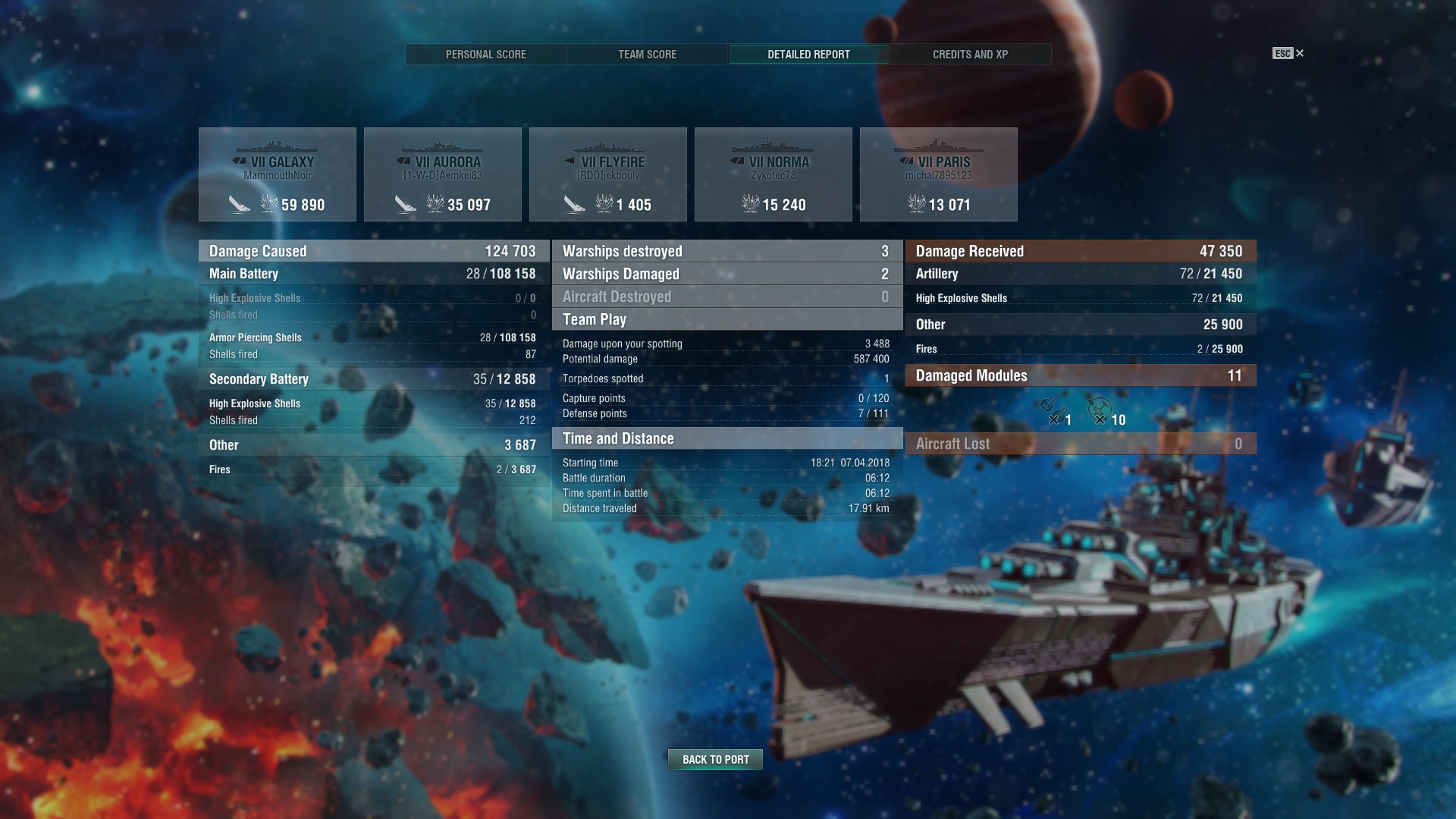Click the damaged module icon showing 10
Viewport: 1456px width, 819px height.
coord(1099,410)
